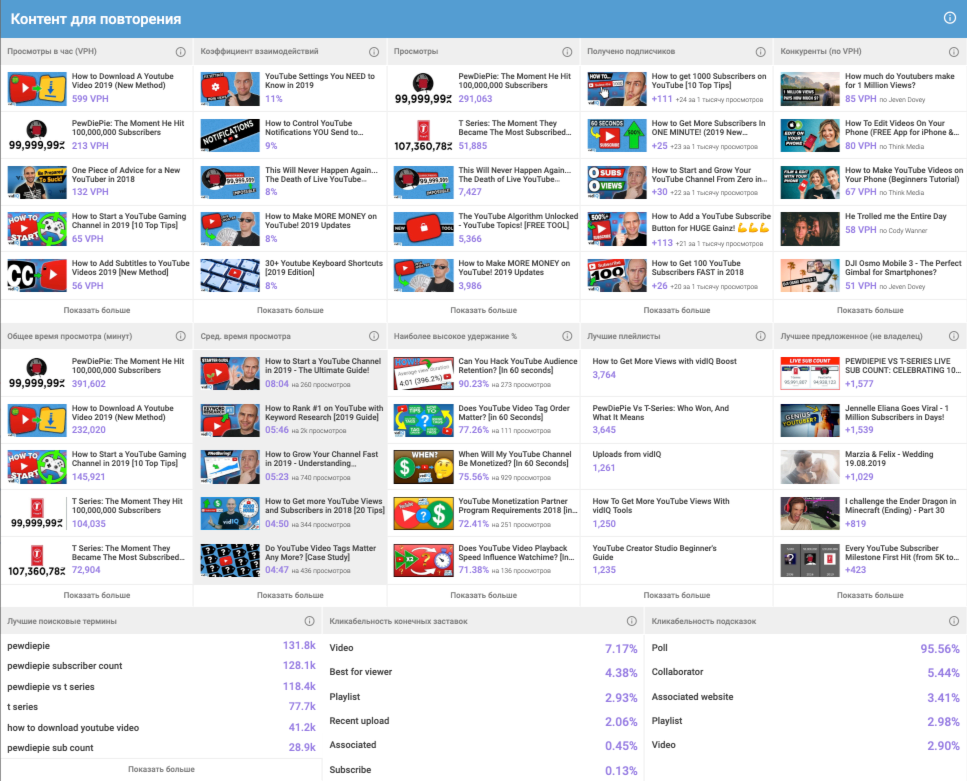Select the Recent upload end screen row
Viewport: 967px width, 781px height.
tap(483, 721)
